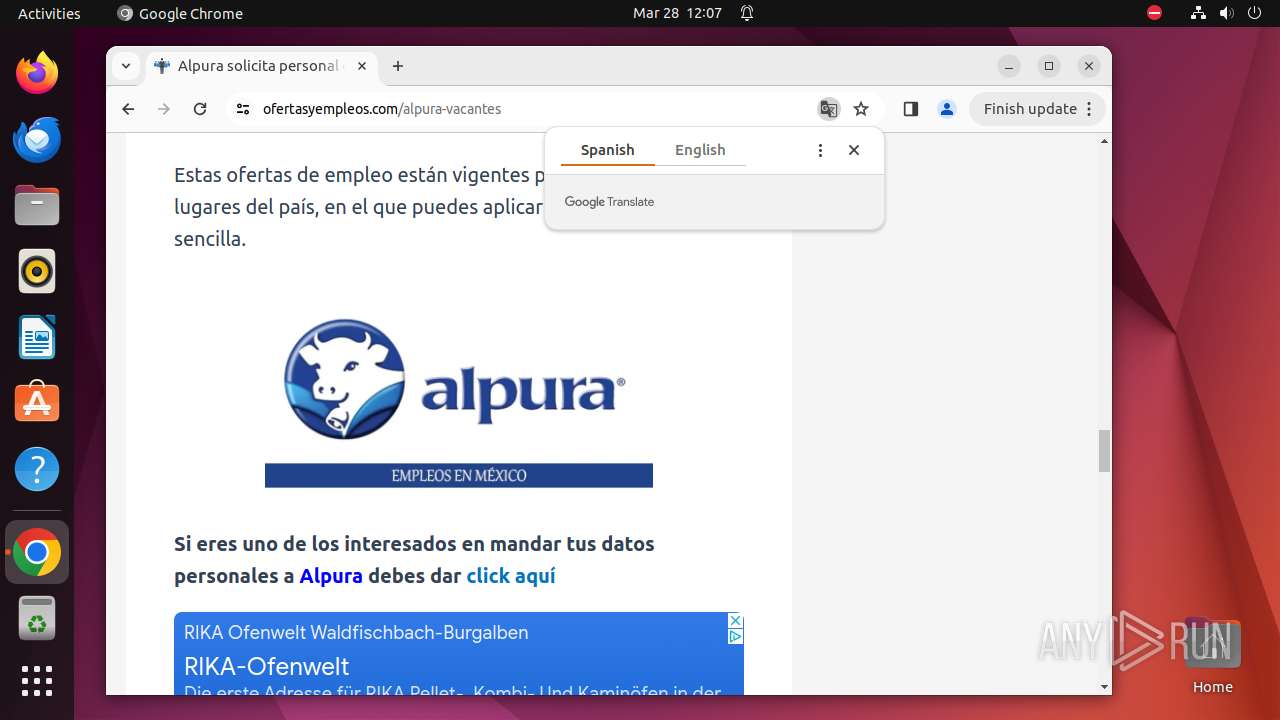Image resolution: width=1280 pixels, height=720 pixels.
Task: Click the forward navigation arrow
Action: tap(164, 109)
